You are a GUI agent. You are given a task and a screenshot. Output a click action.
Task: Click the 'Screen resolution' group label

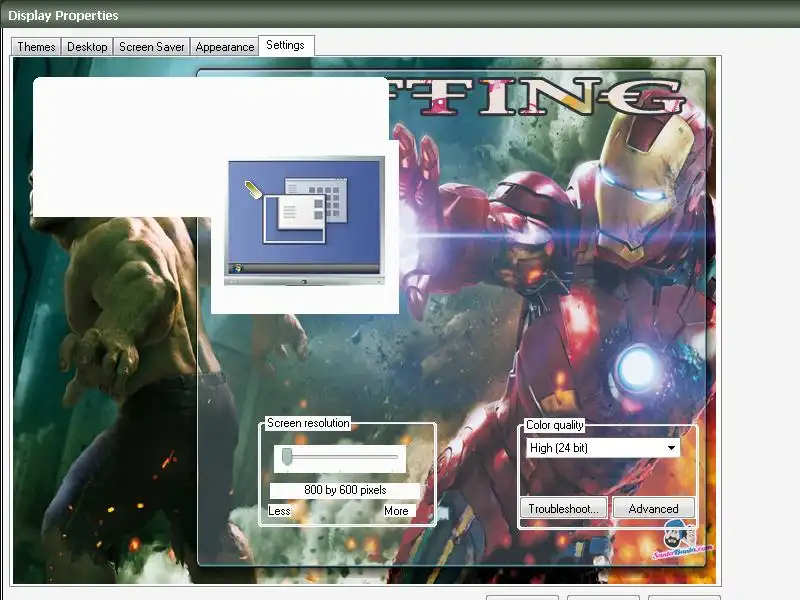coord(308,423)
